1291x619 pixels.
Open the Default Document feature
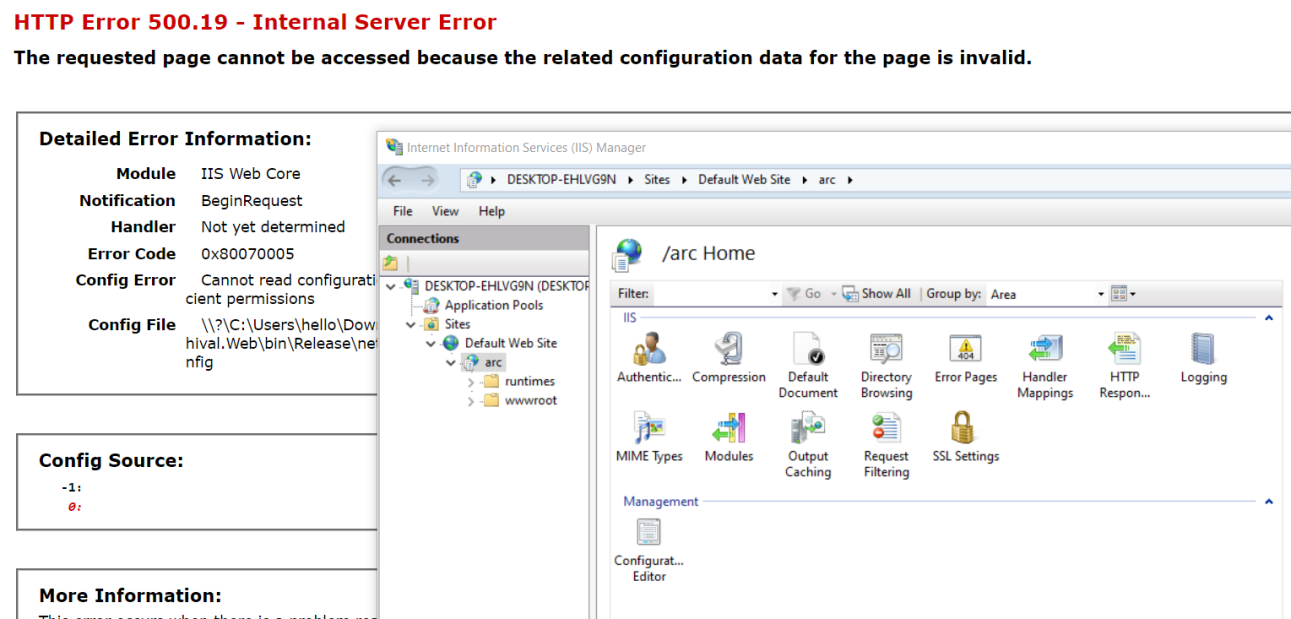coord(807,366)
